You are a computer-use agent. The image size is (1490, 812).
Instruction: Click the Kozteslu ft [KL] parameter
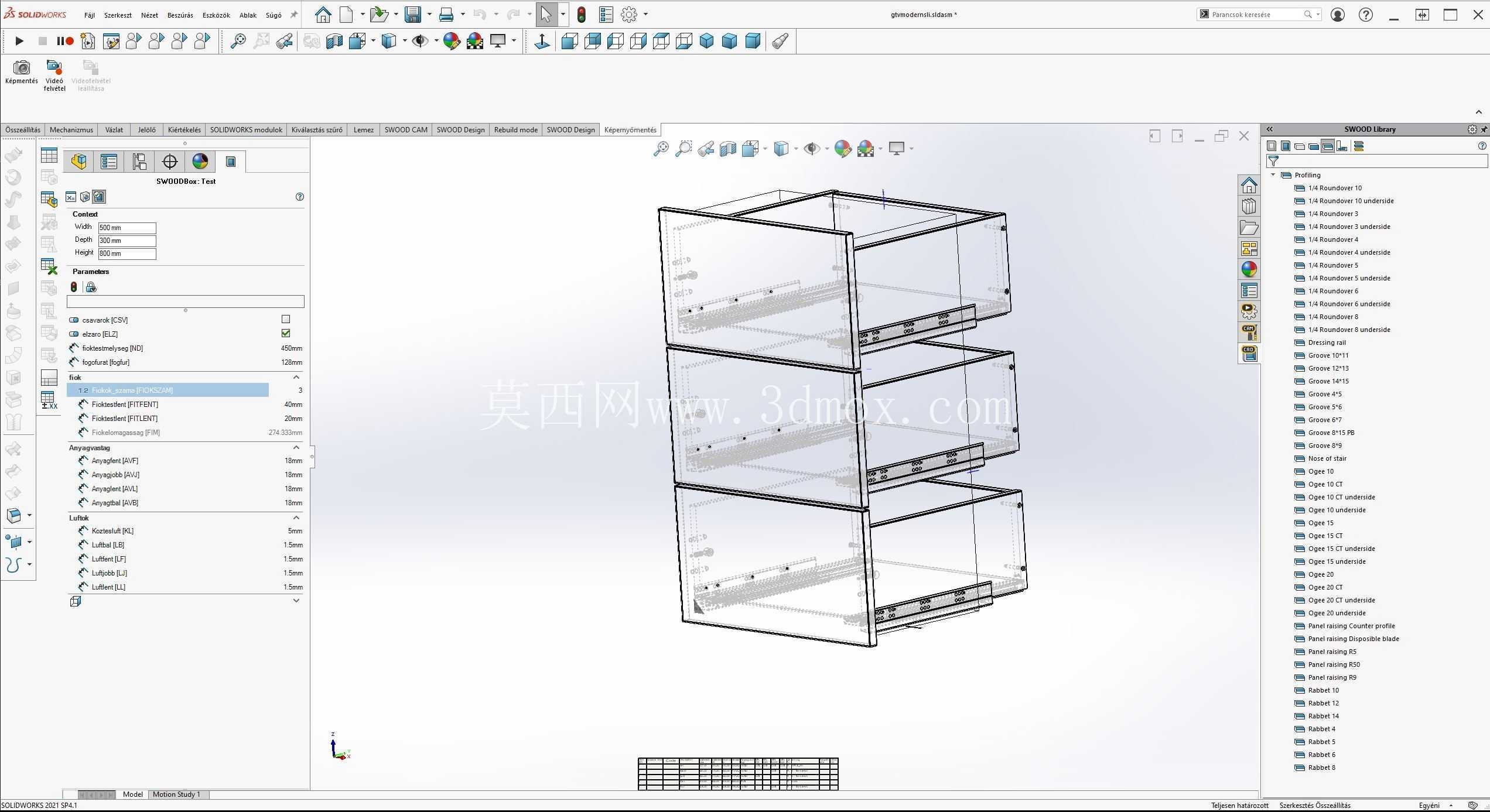[x=112, y=531]
